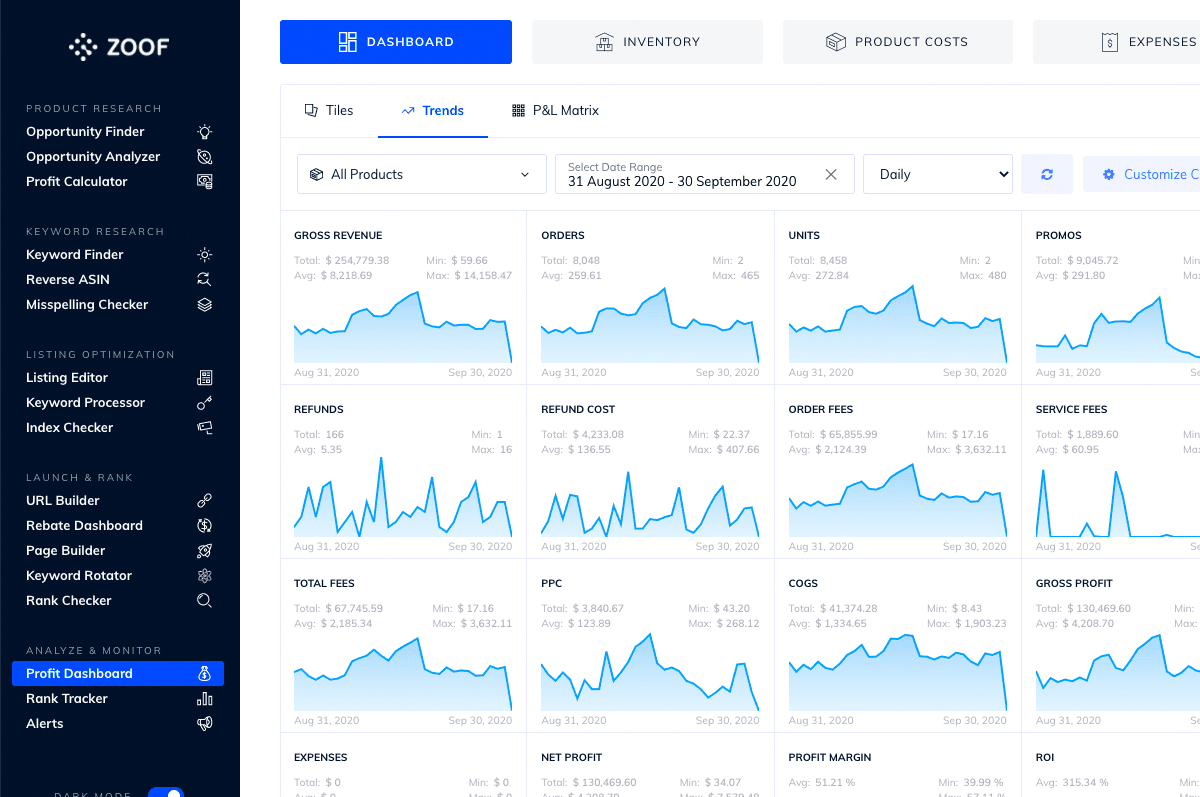Expand the All Products dropdown
1200x797 pixels.
[x=421, y=174]
